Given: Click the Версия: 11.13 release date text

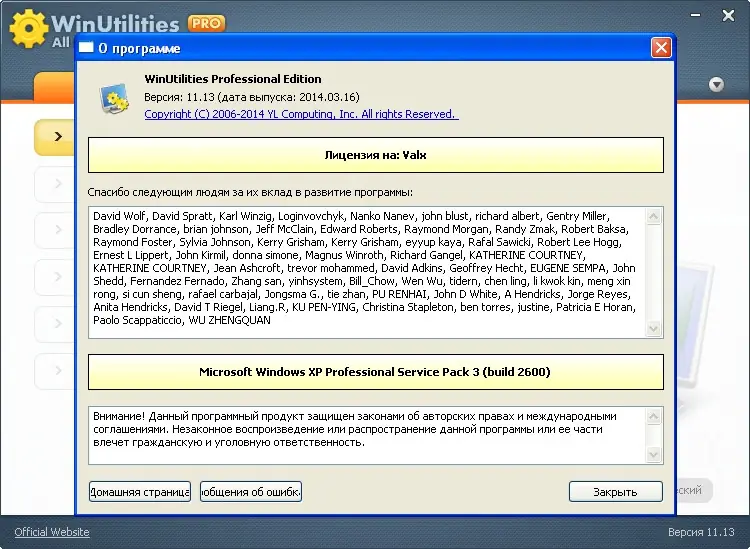Looking at the screenshot, I should tap(252, 97).
